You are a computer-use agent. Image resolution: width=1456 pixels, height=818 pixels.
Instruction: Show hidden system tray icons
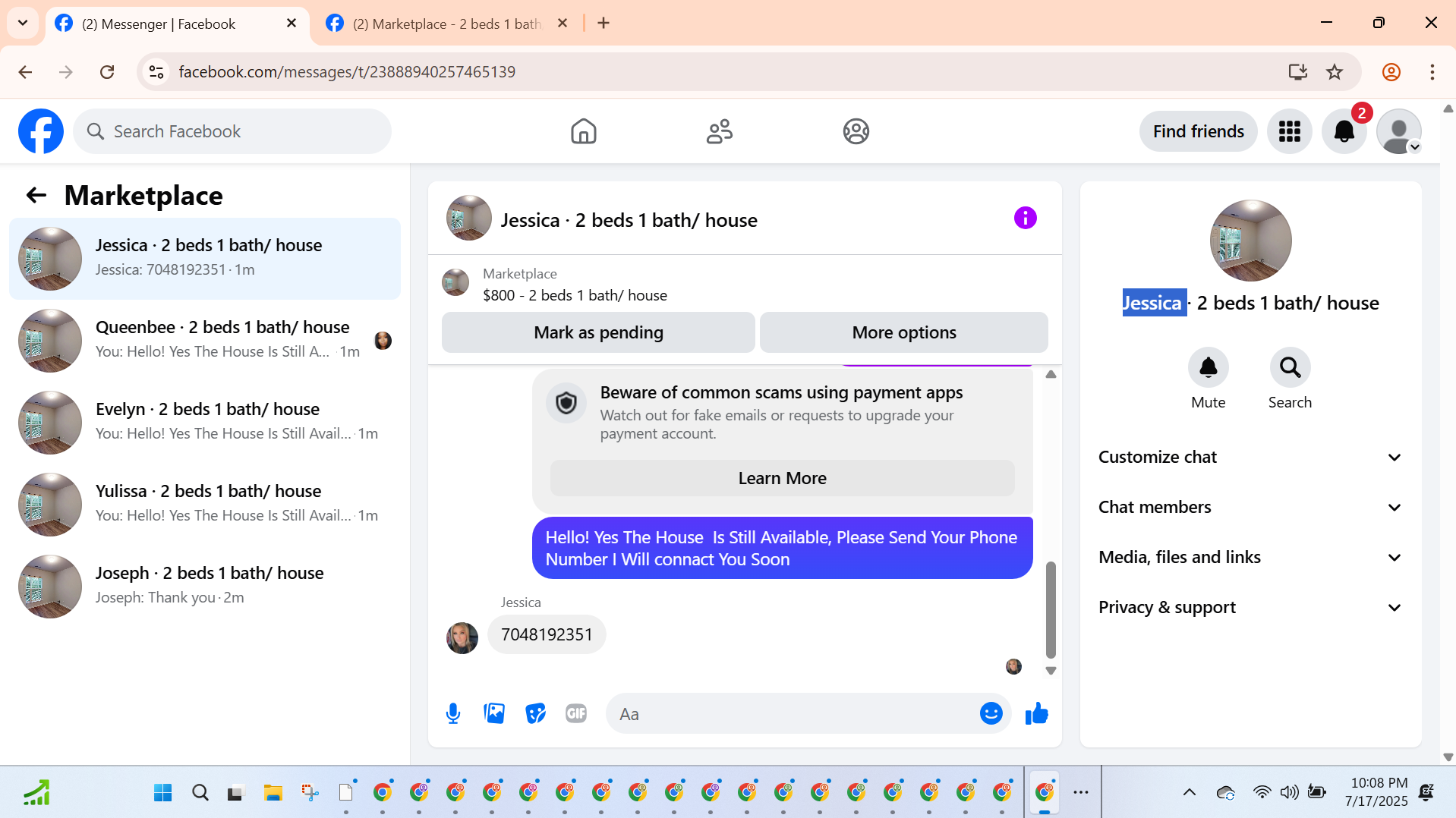click(1190, 793)
